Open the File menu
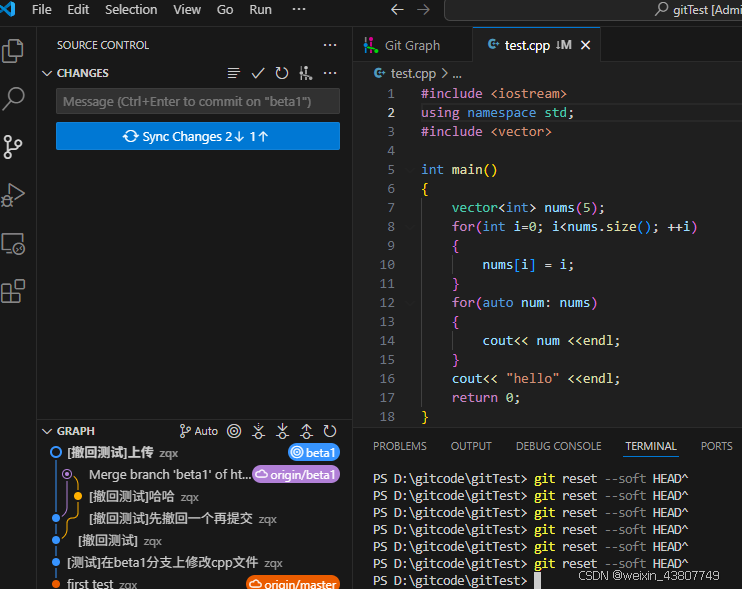This screenshot has width=742, height=589. (x=42, y=9)
